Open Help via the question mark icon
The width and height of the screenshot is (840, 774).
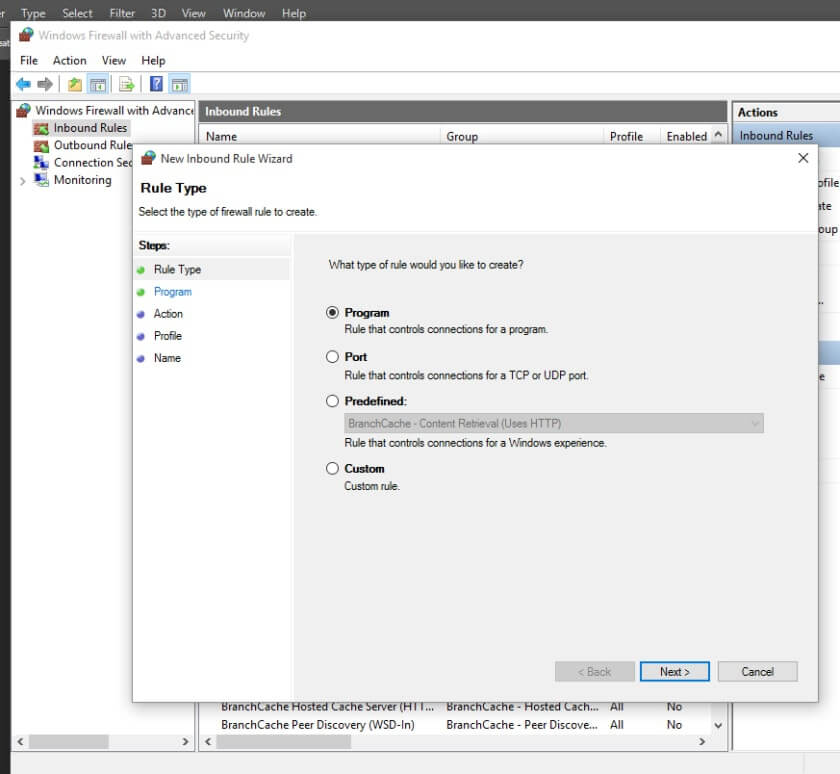(x=157, y=84)
